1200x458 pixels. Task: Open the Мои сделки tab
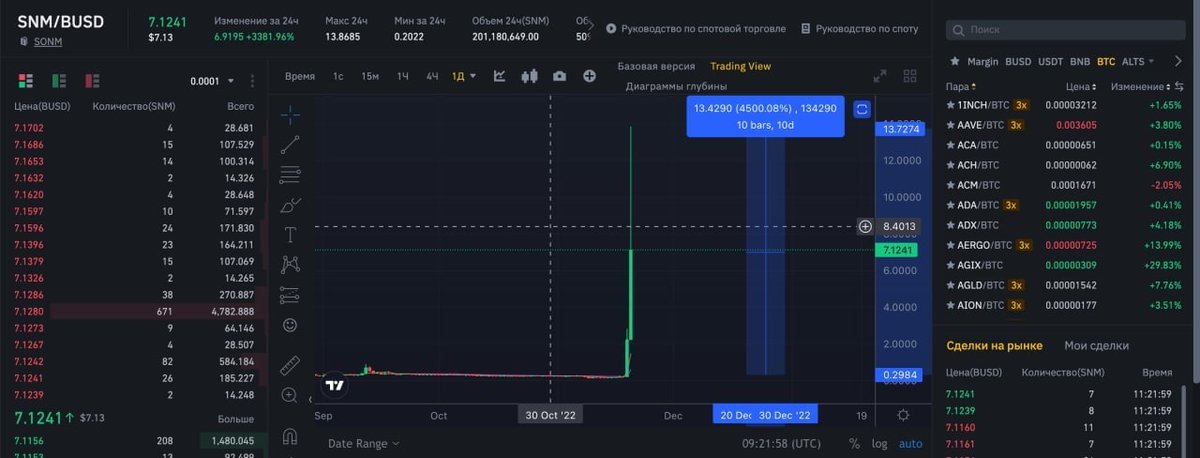pyautogui.click(x=1096, y=346)
